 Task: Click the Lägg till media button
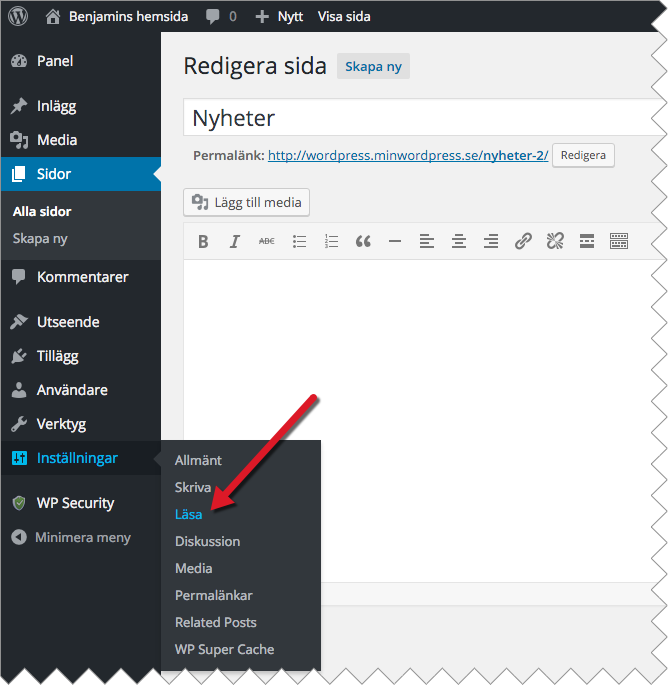coord(246,202)
